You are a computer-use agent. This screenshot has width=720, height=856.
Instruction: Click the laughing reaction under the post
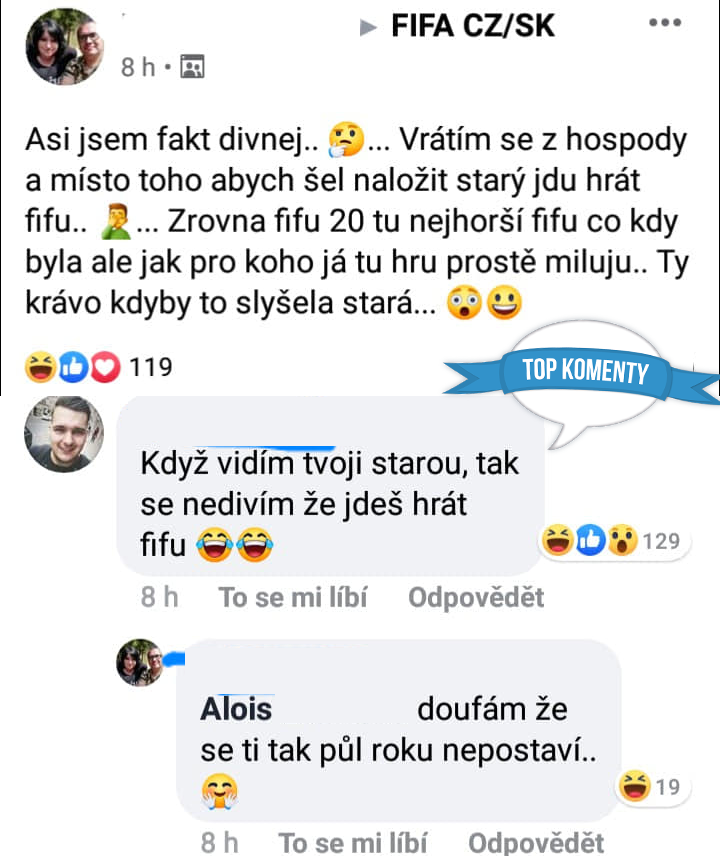pos(41,367)
